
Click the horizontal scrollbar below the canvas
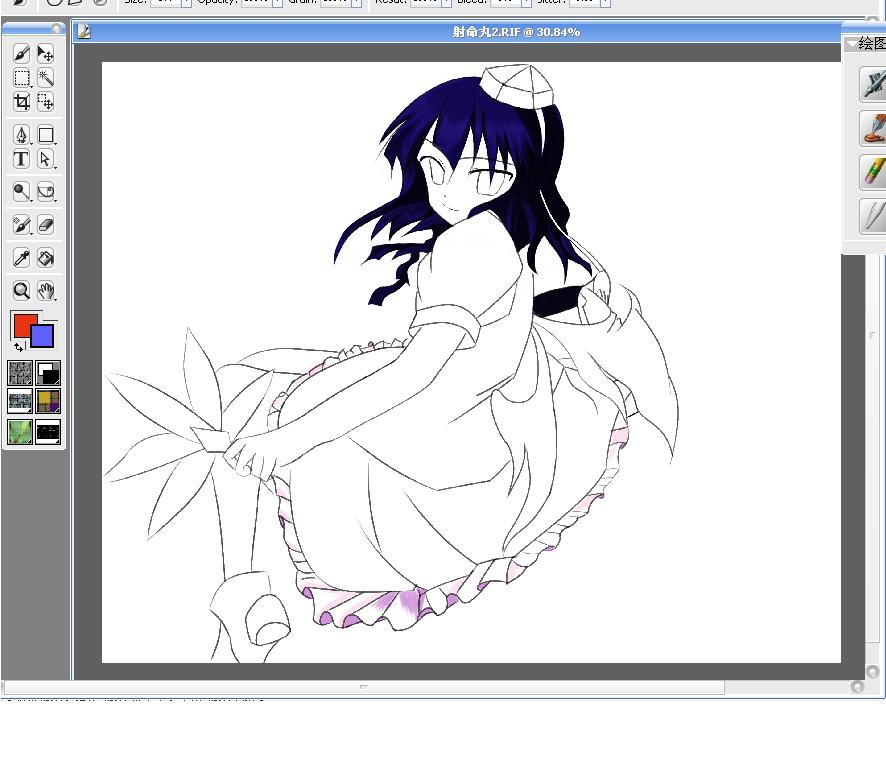point(364,687)
